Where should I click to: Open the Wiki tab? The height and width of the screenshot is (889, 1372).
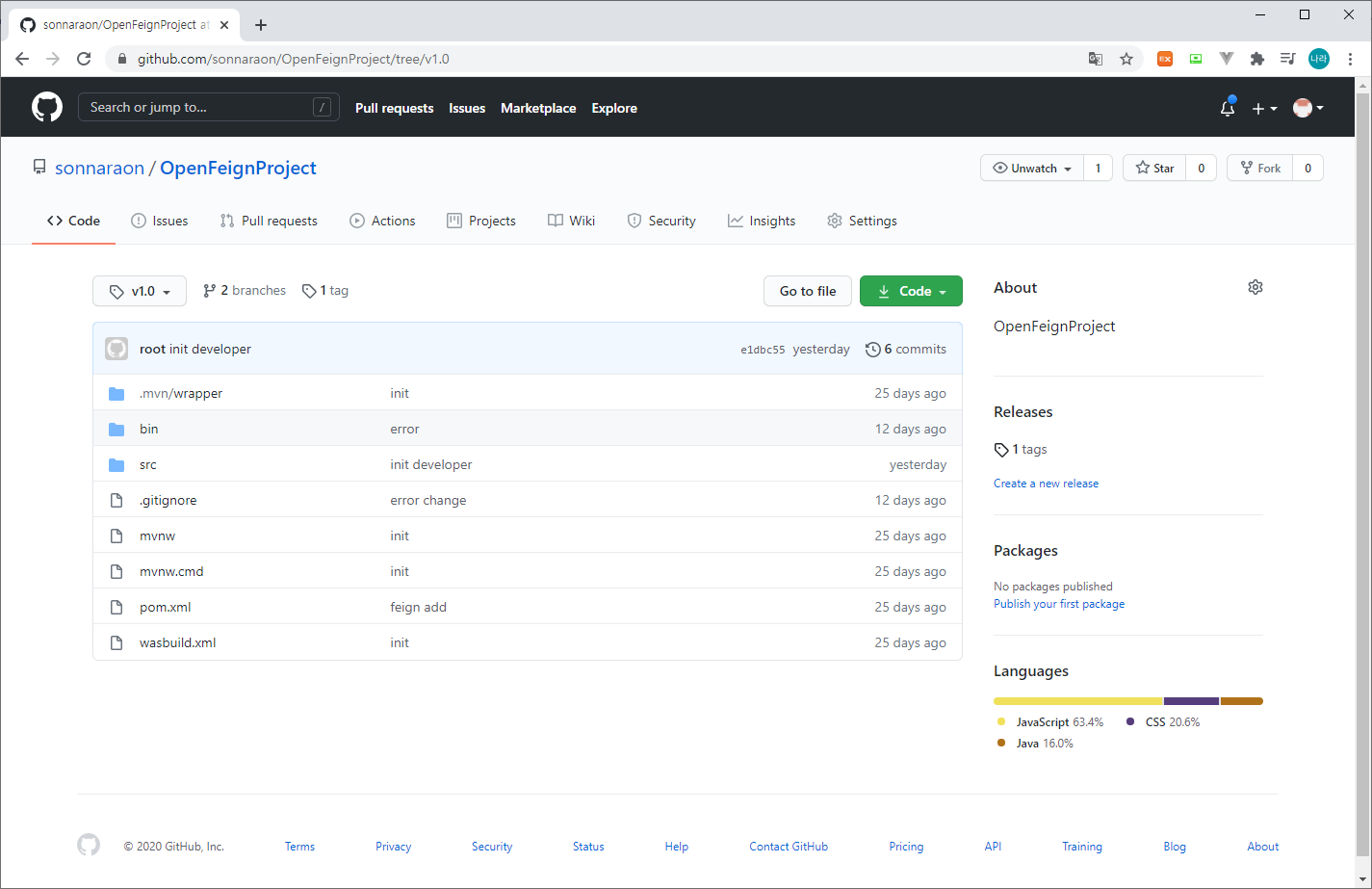pyautogui.click(x=571, y=221)
